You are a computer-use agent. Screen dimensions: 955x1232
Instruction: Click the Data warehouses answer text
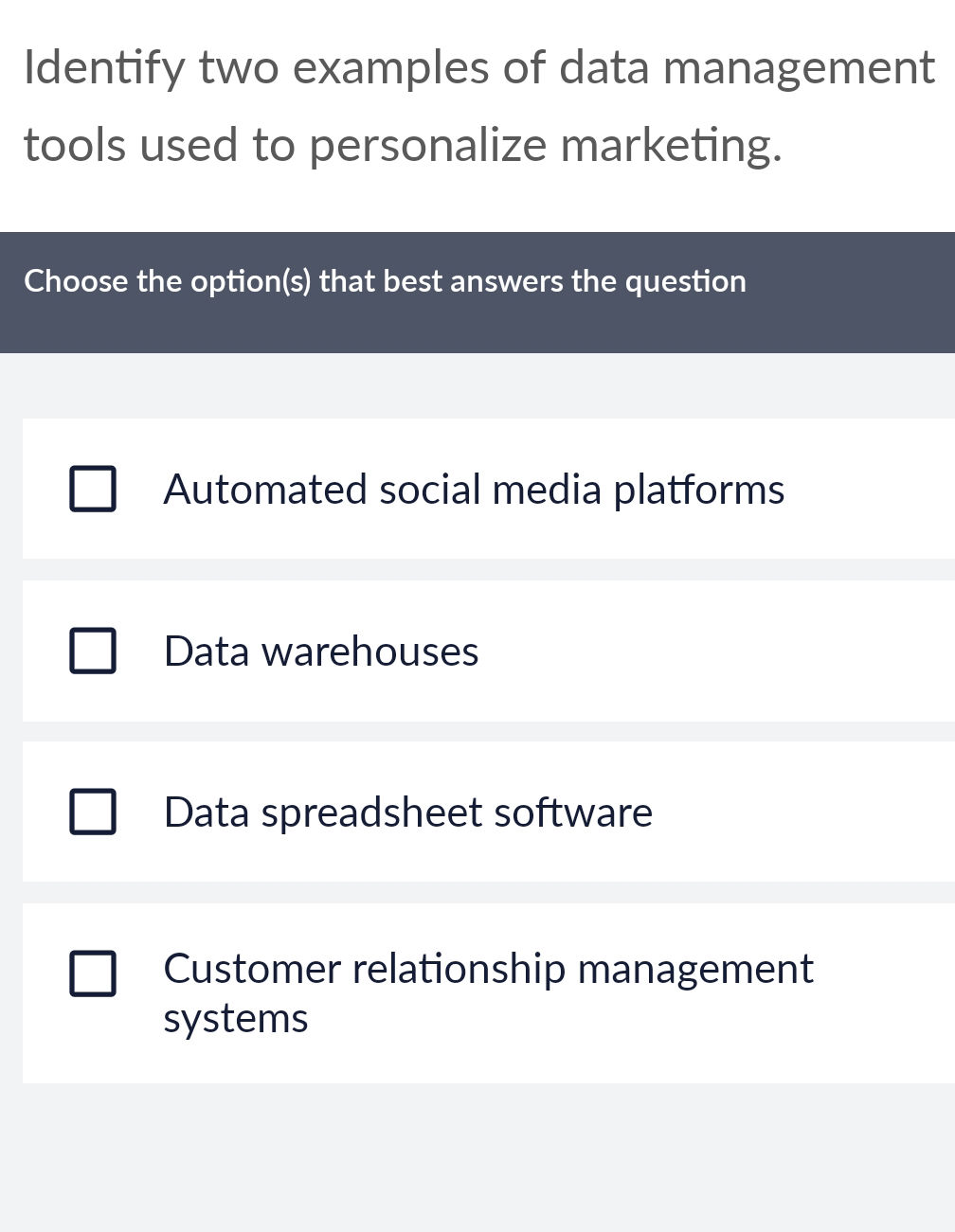pos(320,651)
